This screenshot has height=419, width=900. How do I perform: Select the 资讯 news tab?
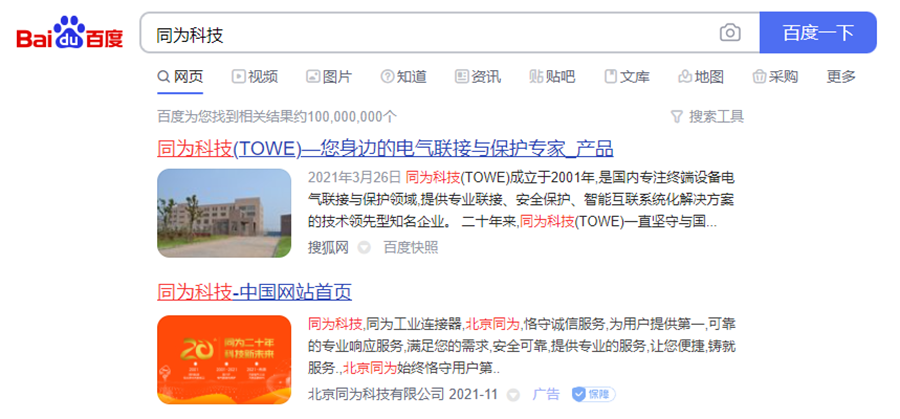[x=478, y=76]
